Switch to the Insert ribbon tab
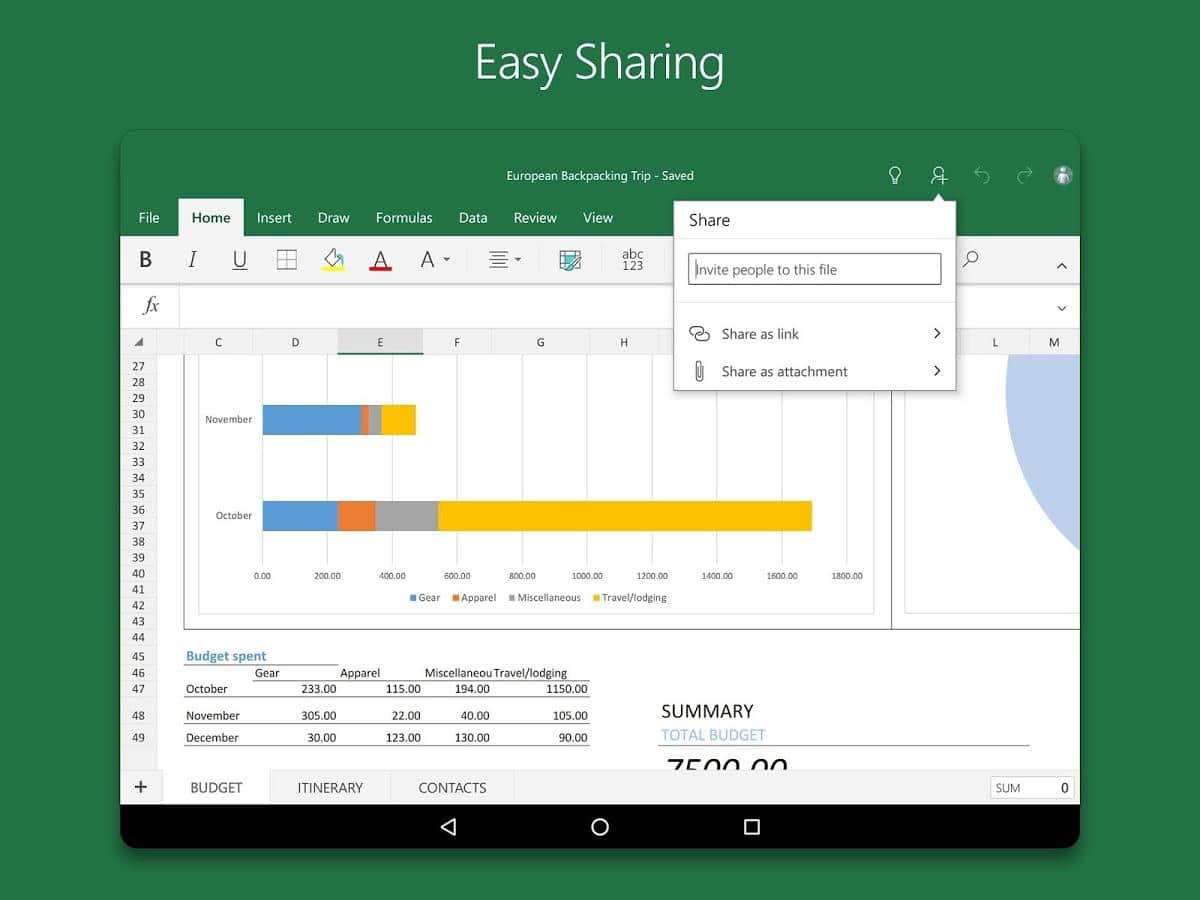This screenshot has height=900, width=1200. click(274, 218)
